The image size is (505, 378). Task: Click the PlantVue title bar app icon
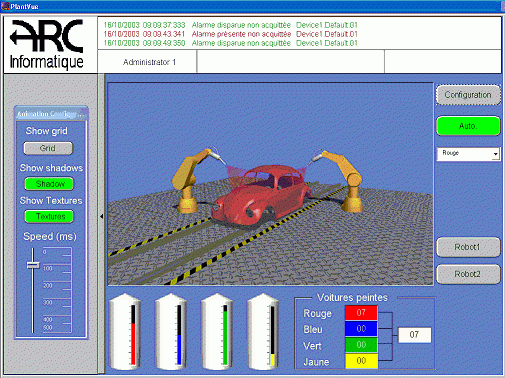point(5,6)
